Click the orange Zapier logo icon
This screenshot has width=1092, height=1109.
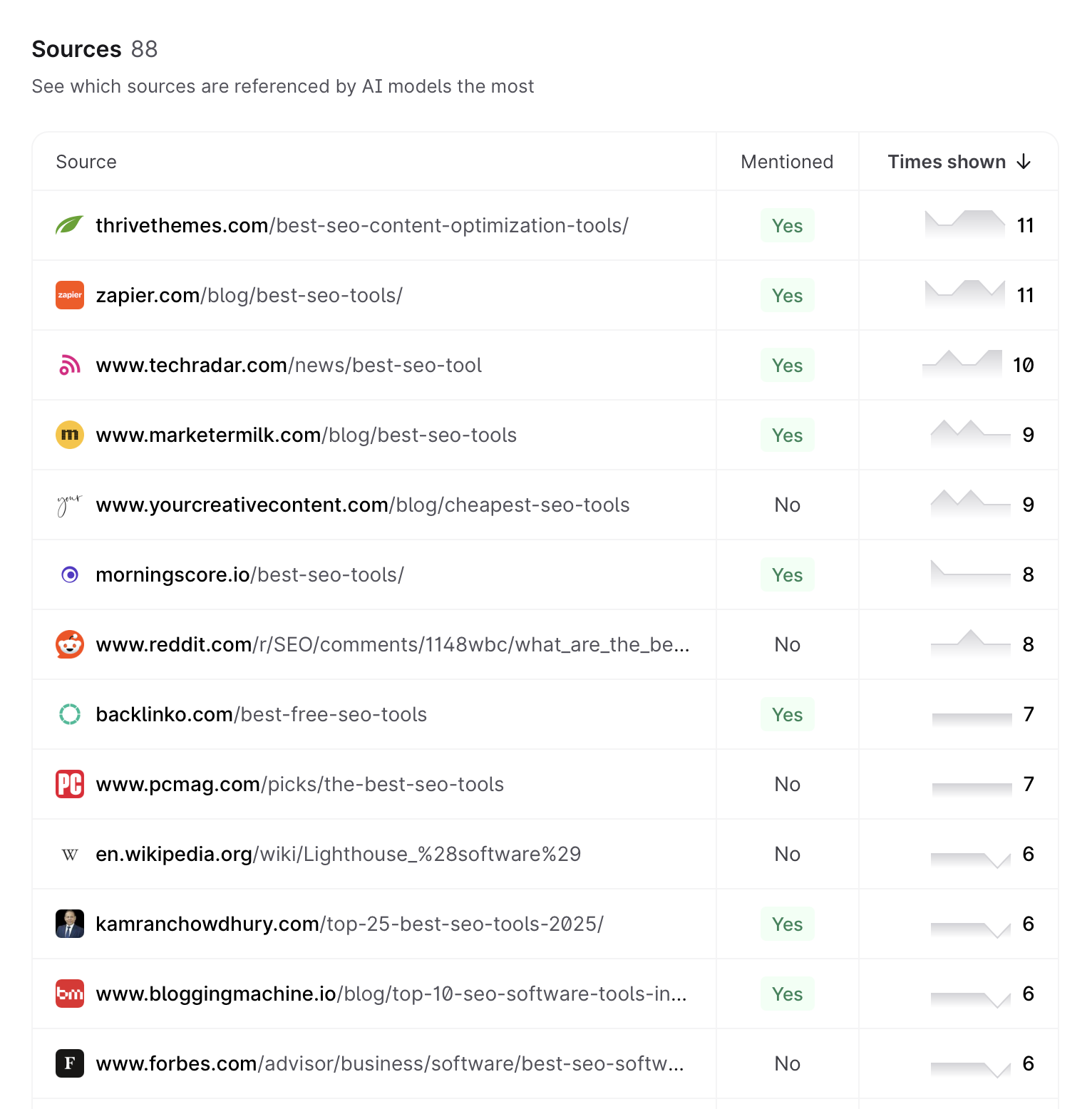click(x=70, y=295)
